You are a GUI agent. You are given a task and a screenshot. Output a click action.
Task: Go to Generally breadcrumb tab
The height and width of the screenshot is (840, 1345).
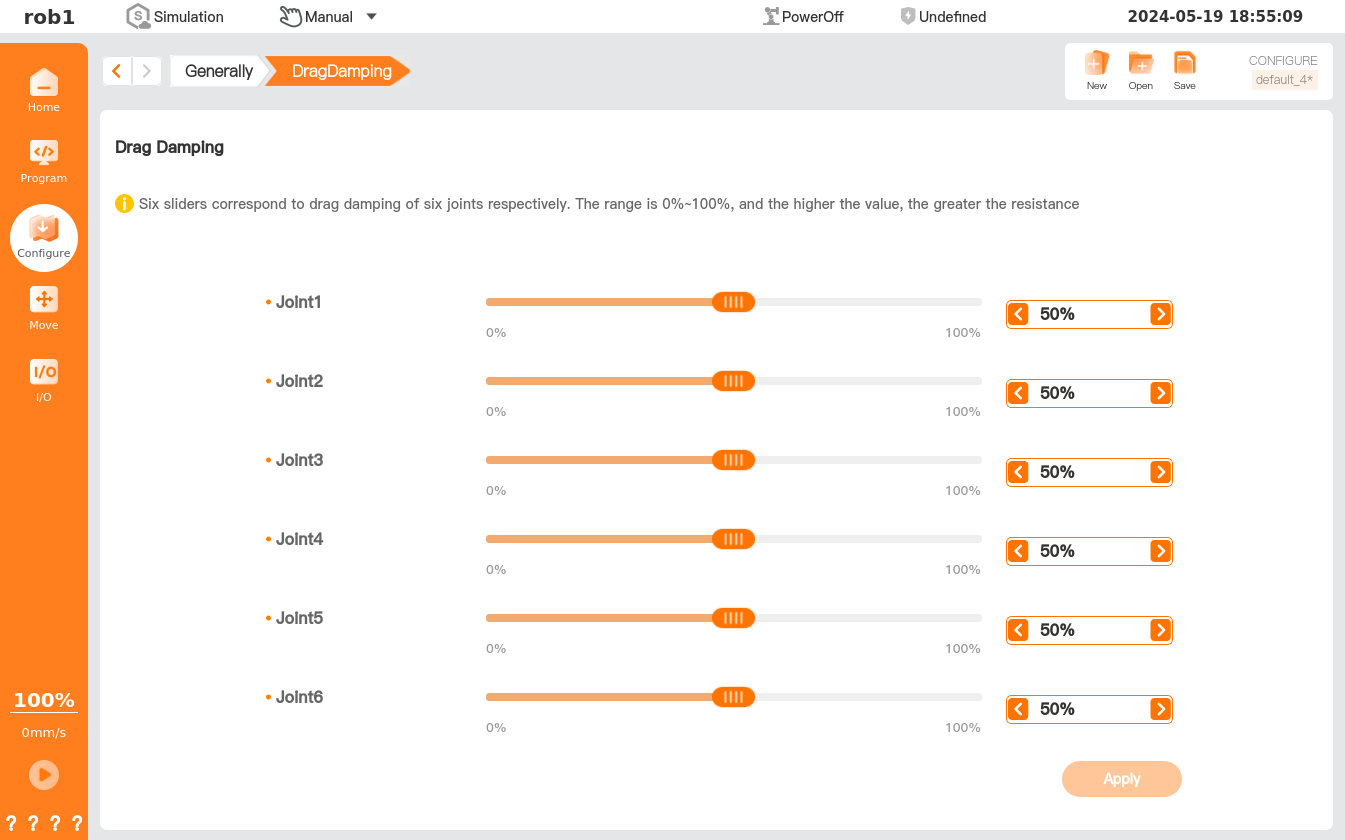pos(218,71)
